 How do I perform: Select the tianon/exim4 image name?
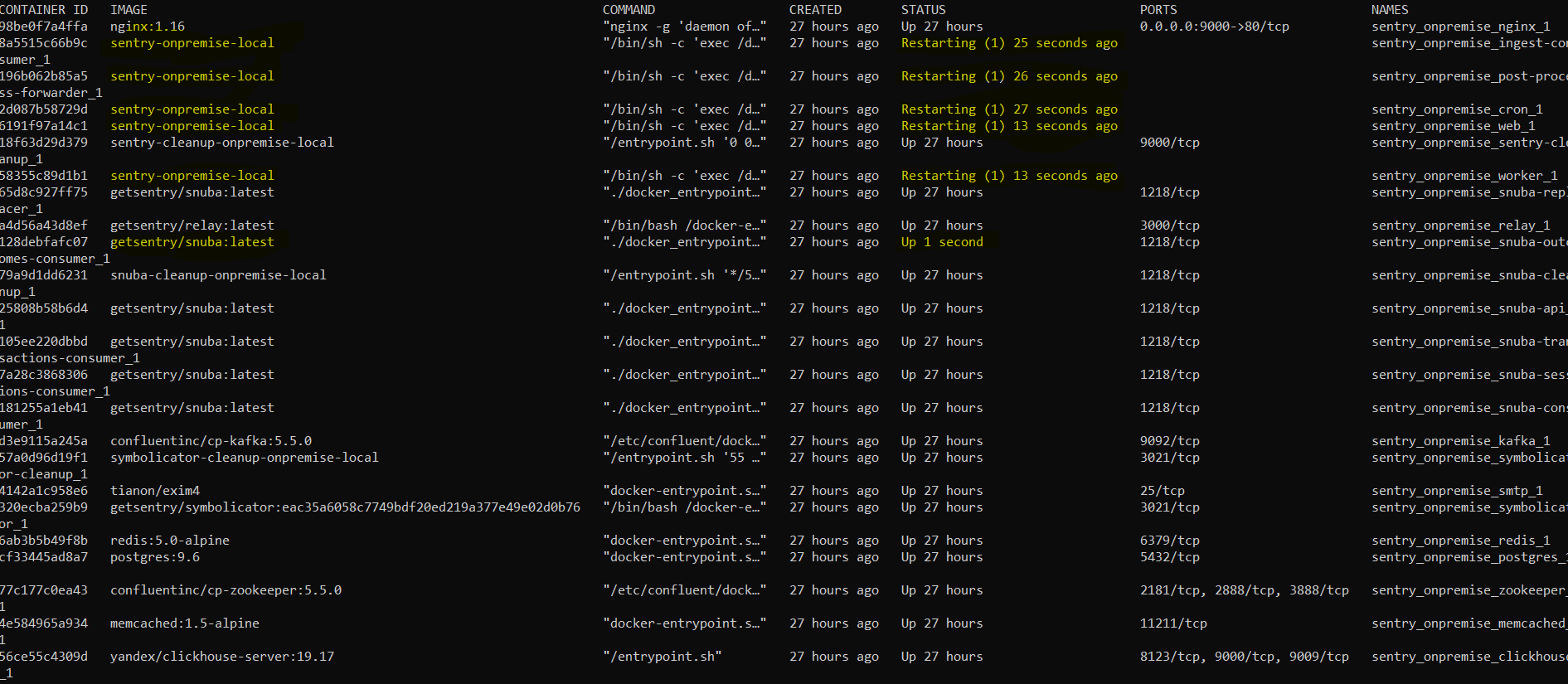tap(155, 491)
